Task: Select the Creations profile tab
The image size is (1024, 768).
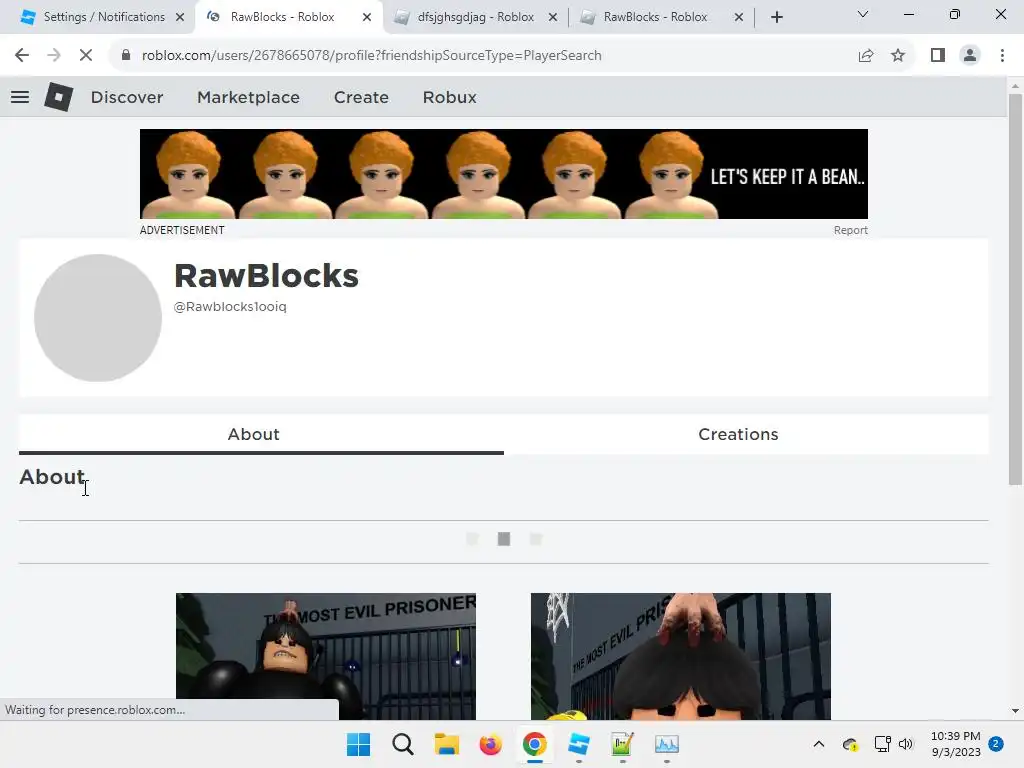Action: [746, 434]
